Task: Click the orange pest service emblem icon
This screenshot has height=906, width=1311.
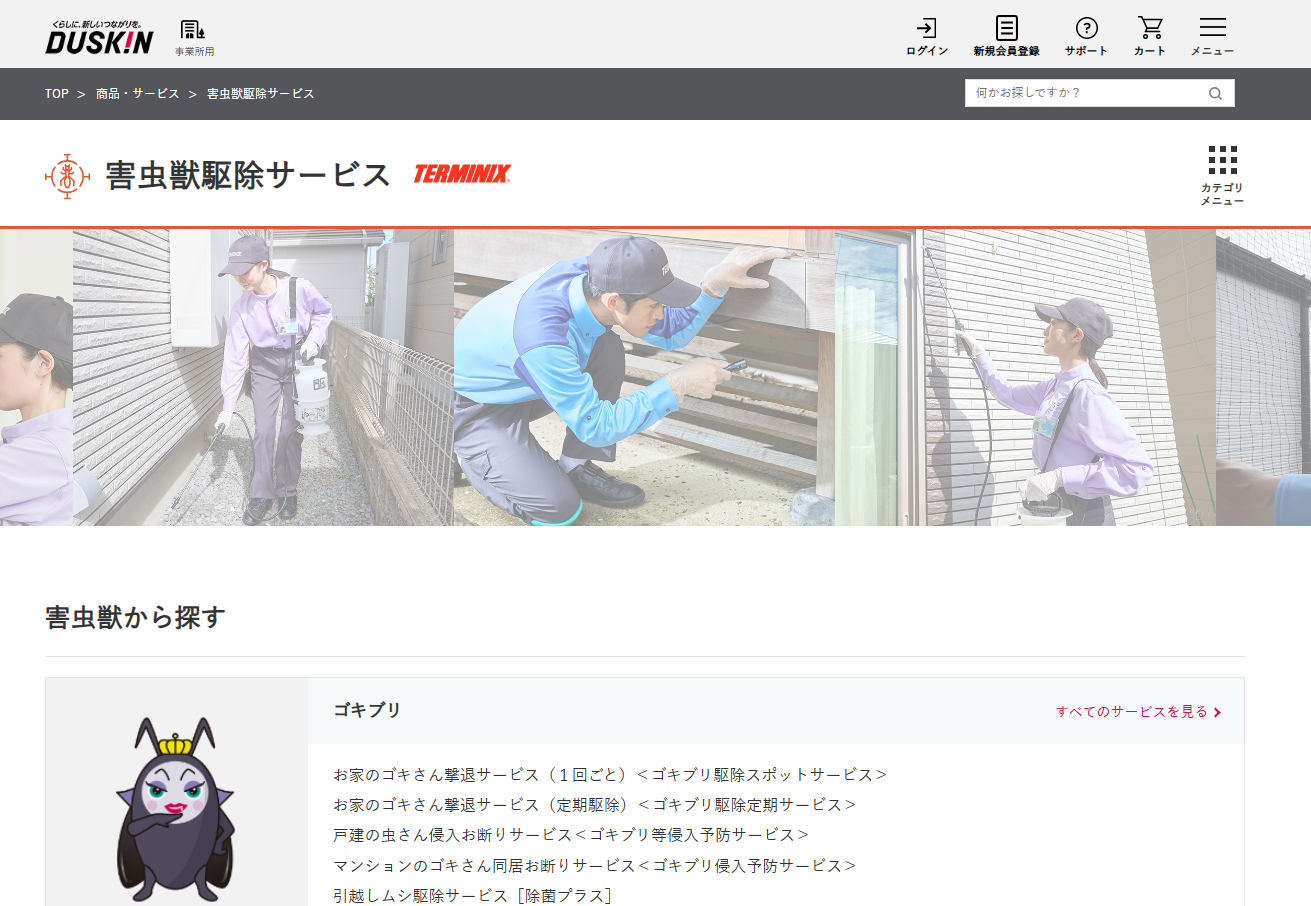Action: 68,175
